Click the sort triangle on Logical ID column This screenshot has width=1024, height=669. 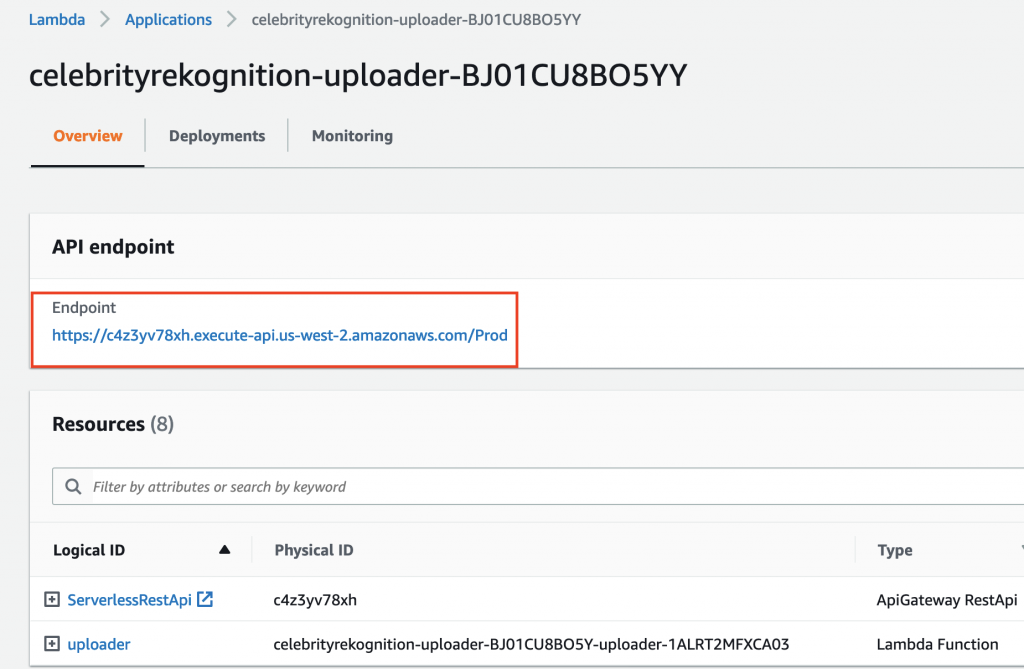(x=224, y=549)
